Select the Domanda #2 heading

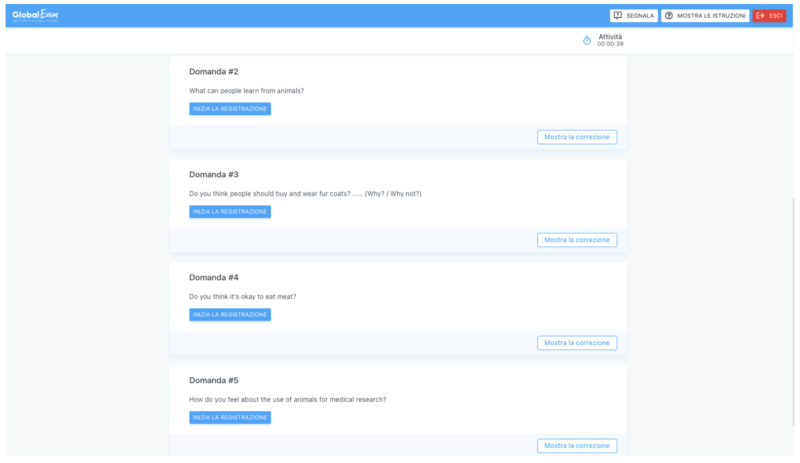point(213,72)
